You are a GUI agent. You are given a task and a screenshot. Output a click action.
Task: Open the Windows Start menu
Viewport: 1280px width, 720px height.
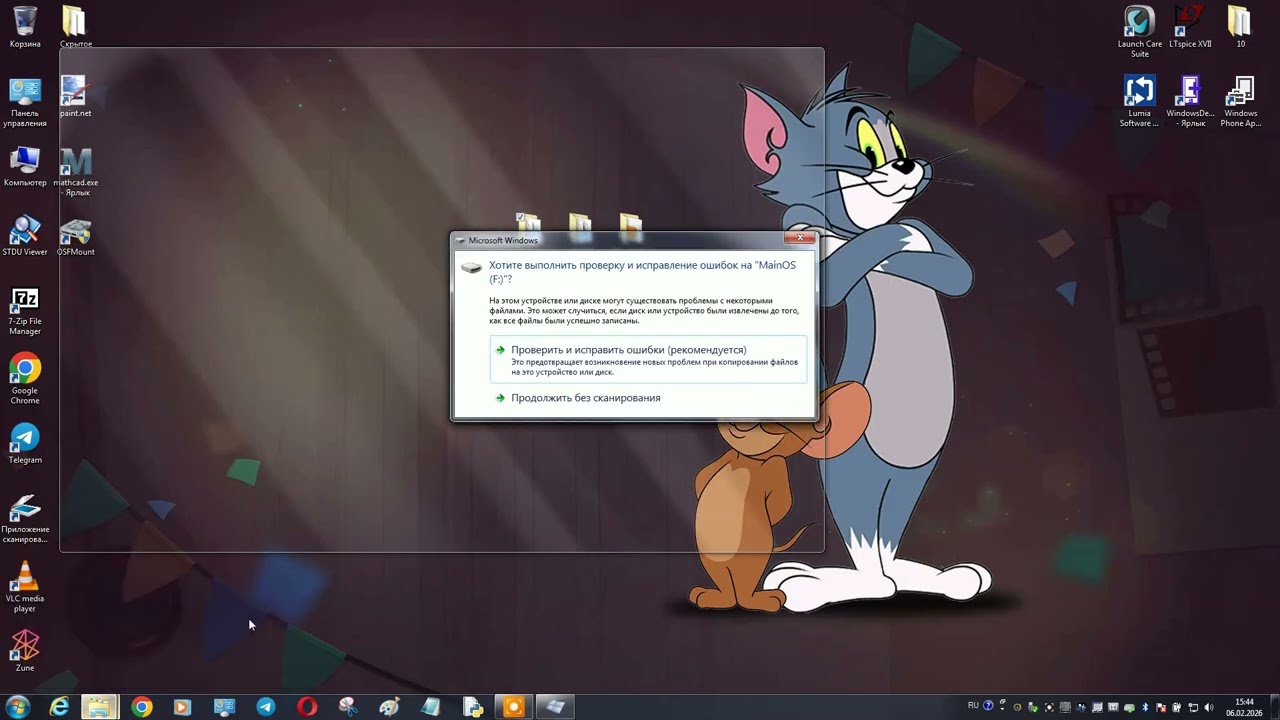tap(17, 707)
